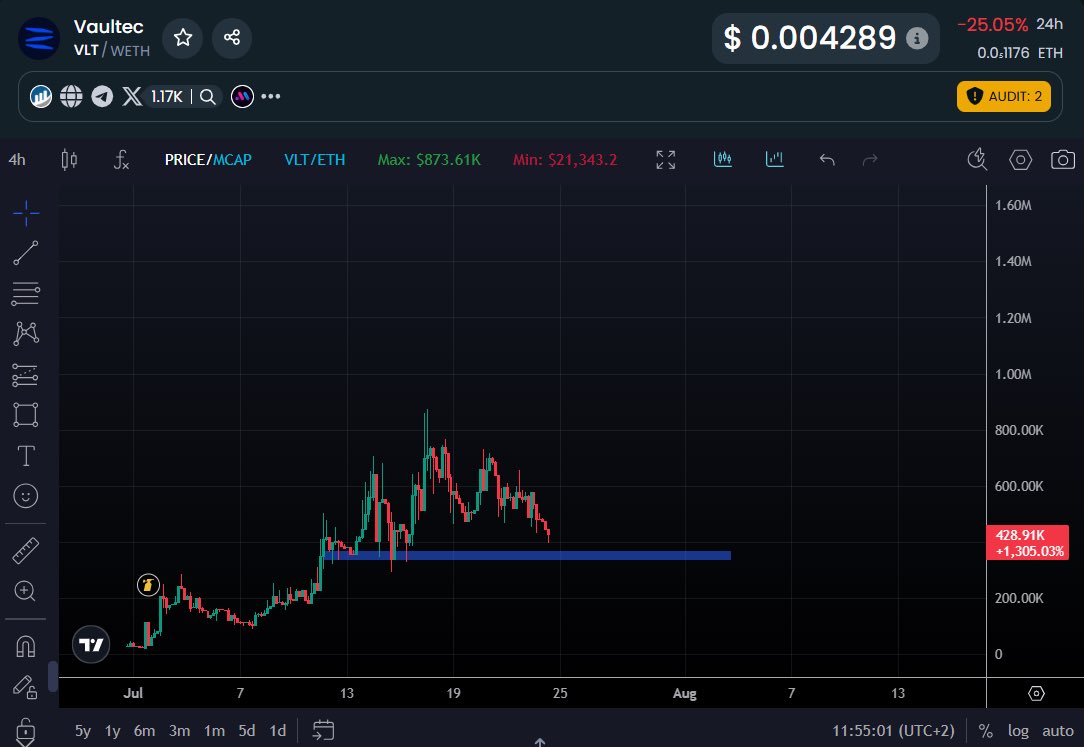Viewport: 1084px width, 747px height.
Task: Switch chart to MCAP view
Action: click(x=232, y=160)
